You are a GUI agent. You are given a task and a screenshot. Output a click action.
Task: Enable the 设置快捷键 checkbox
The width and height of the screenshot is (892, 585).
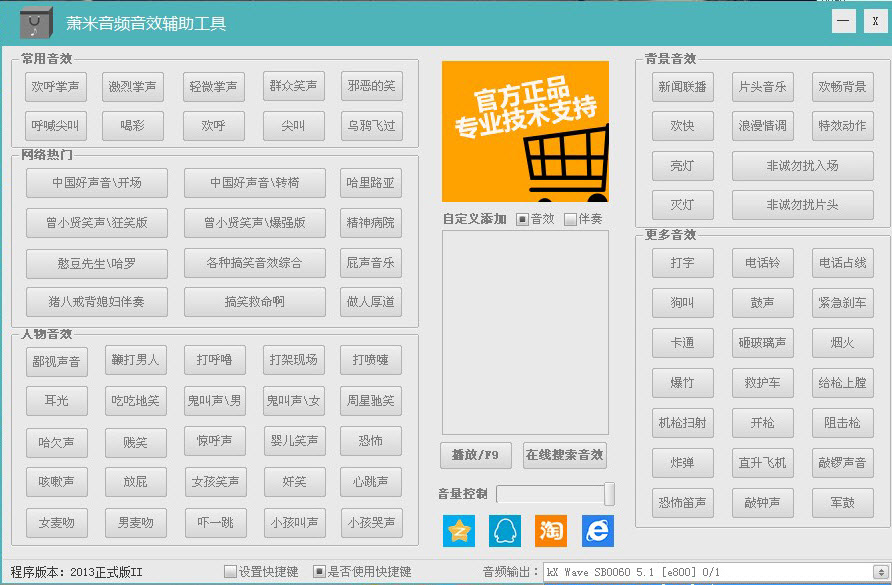(x=231, y=572)
